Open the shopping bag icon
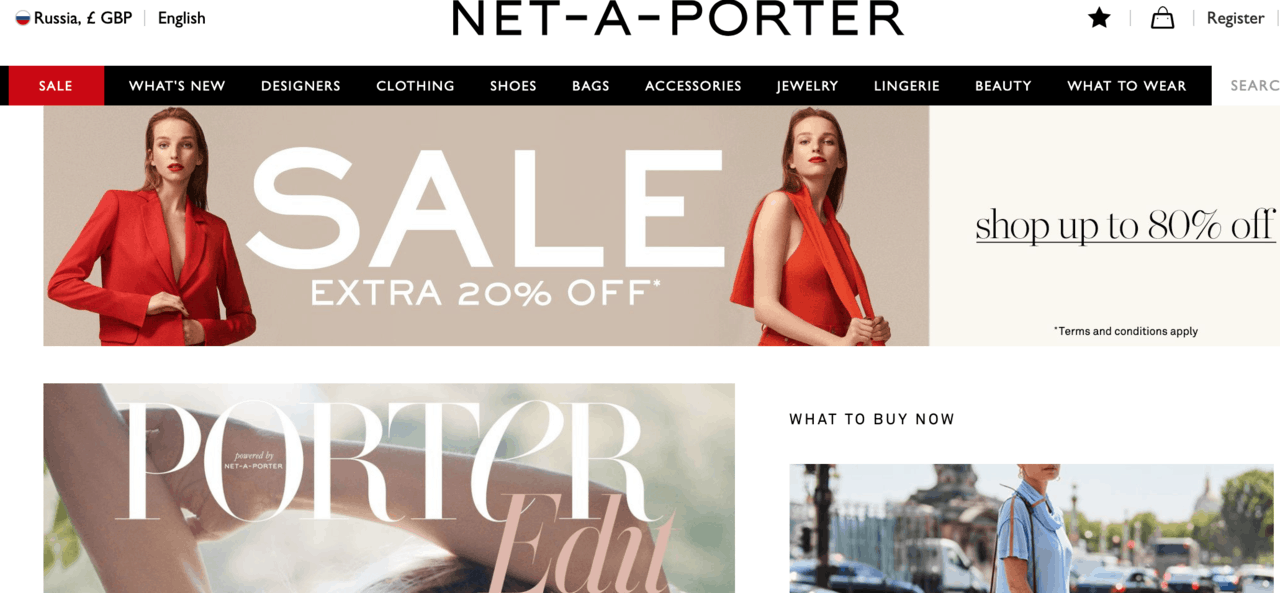The width and height of the screenshot is (1280, 593). [1162, 18]
